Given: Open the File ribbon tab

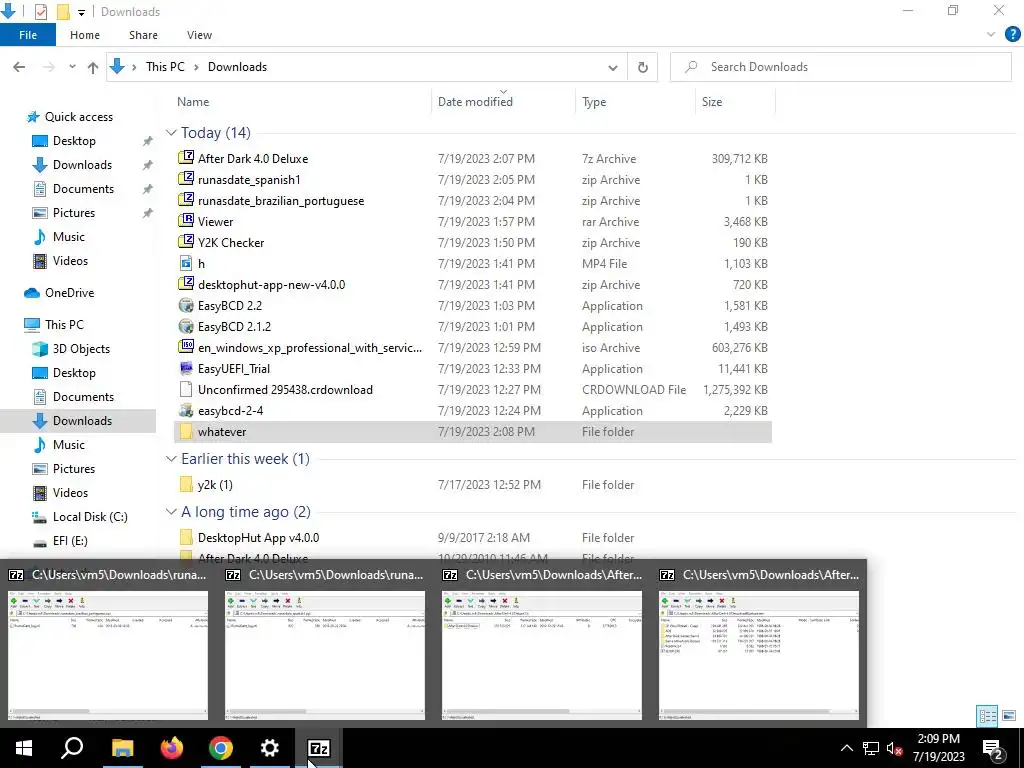Looking at the screenshot, I should (28, 35).
